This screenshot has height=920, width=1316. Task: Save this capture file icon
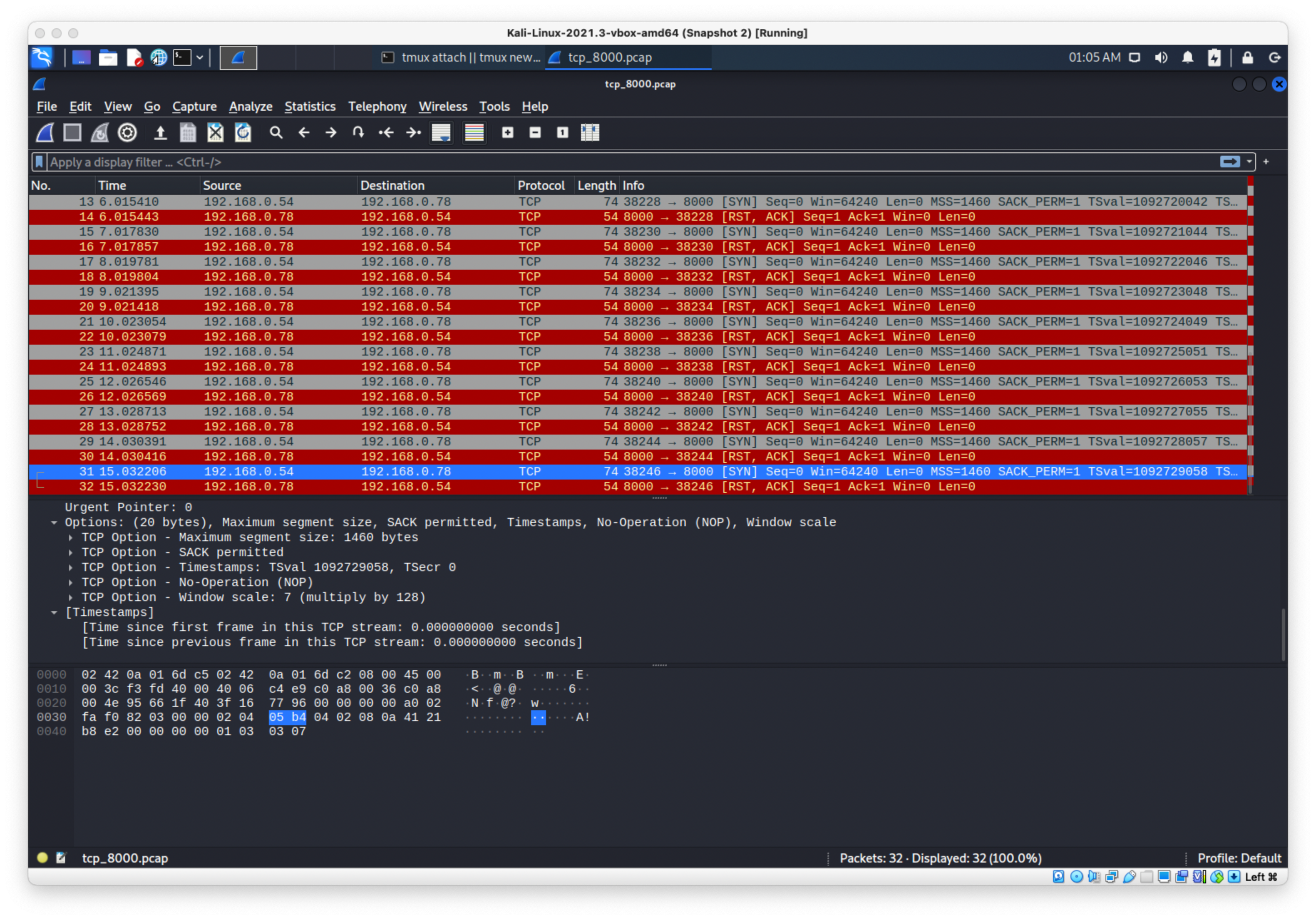pos(188,133)
